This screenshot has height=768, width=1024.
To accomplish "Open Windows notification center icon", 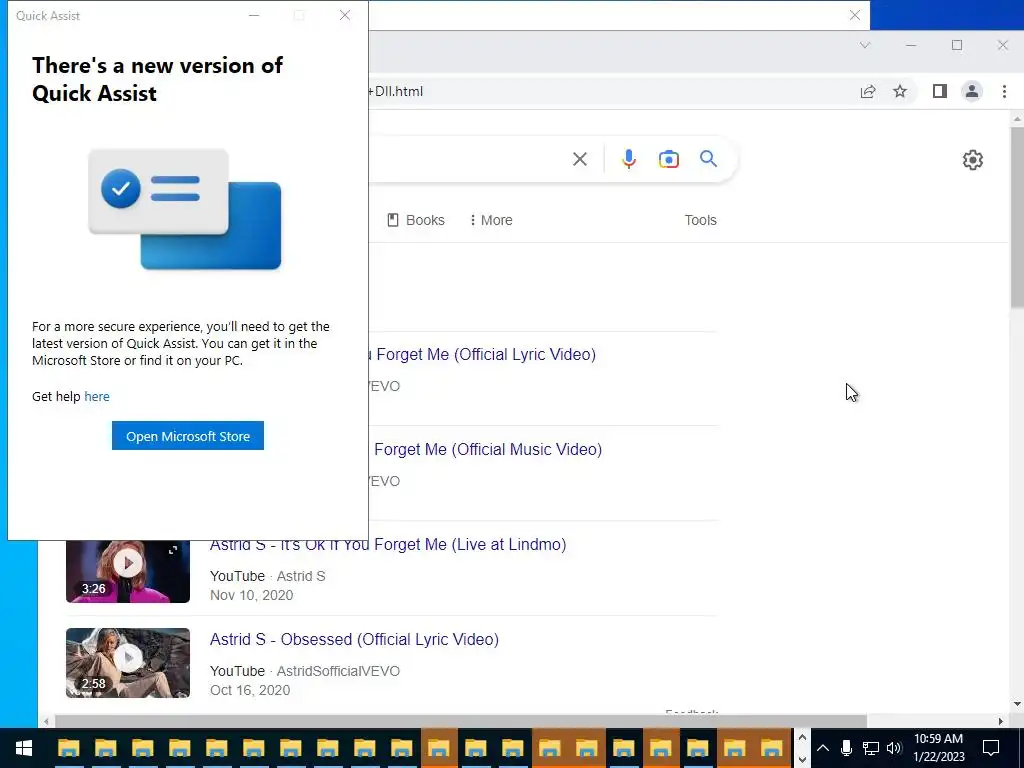I will click(991, 748).
